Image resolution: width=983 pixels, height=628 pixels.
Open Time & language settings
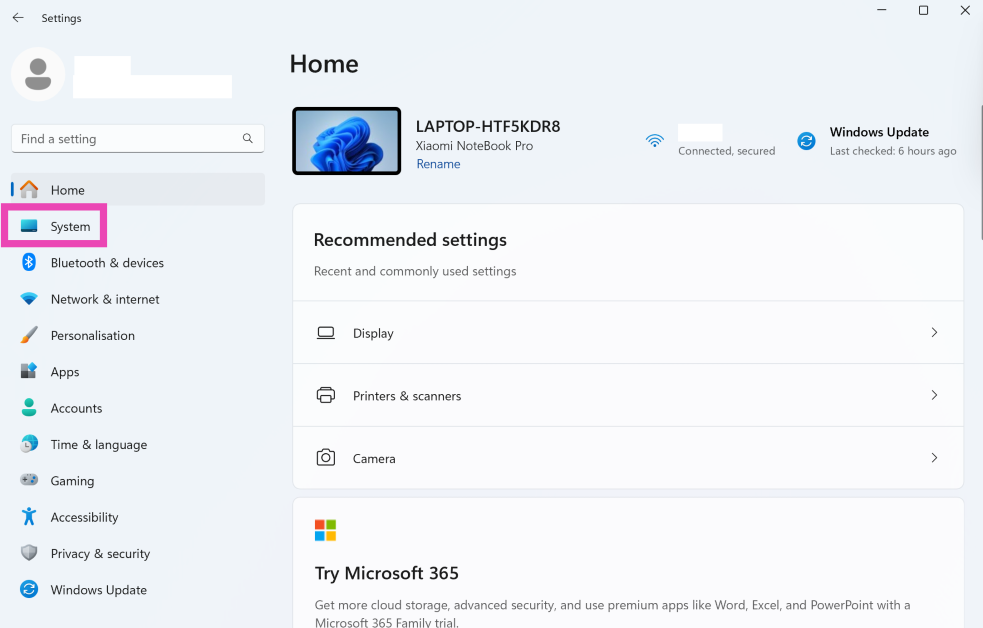click(x=98, y=445)
